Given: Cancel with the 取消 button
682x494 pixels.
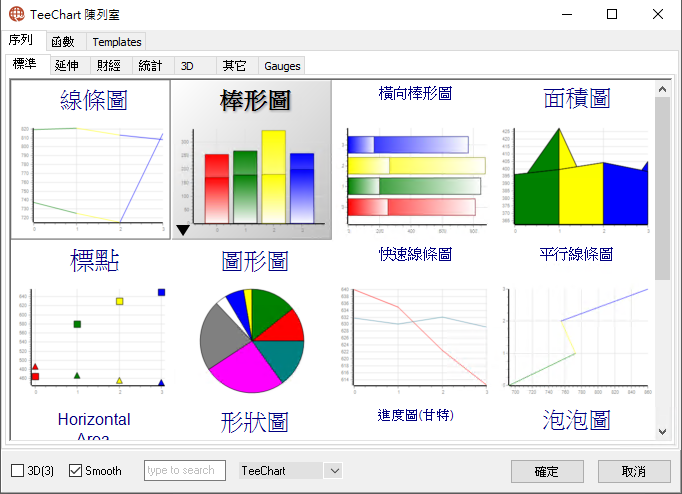Looking at the screenshot, I should click(634, 471).
